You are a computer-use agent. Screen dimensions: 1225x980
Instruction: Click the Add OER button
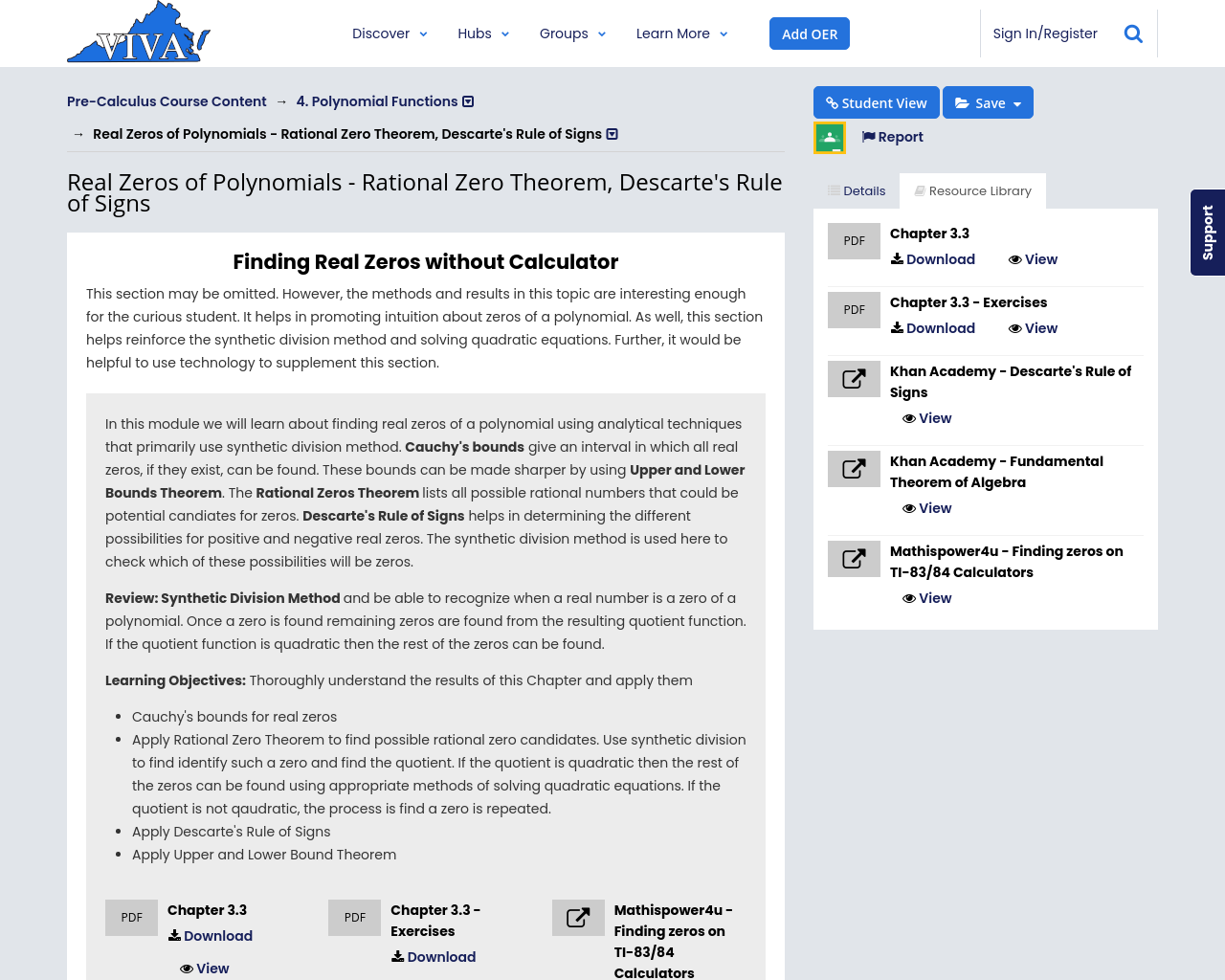809,33
